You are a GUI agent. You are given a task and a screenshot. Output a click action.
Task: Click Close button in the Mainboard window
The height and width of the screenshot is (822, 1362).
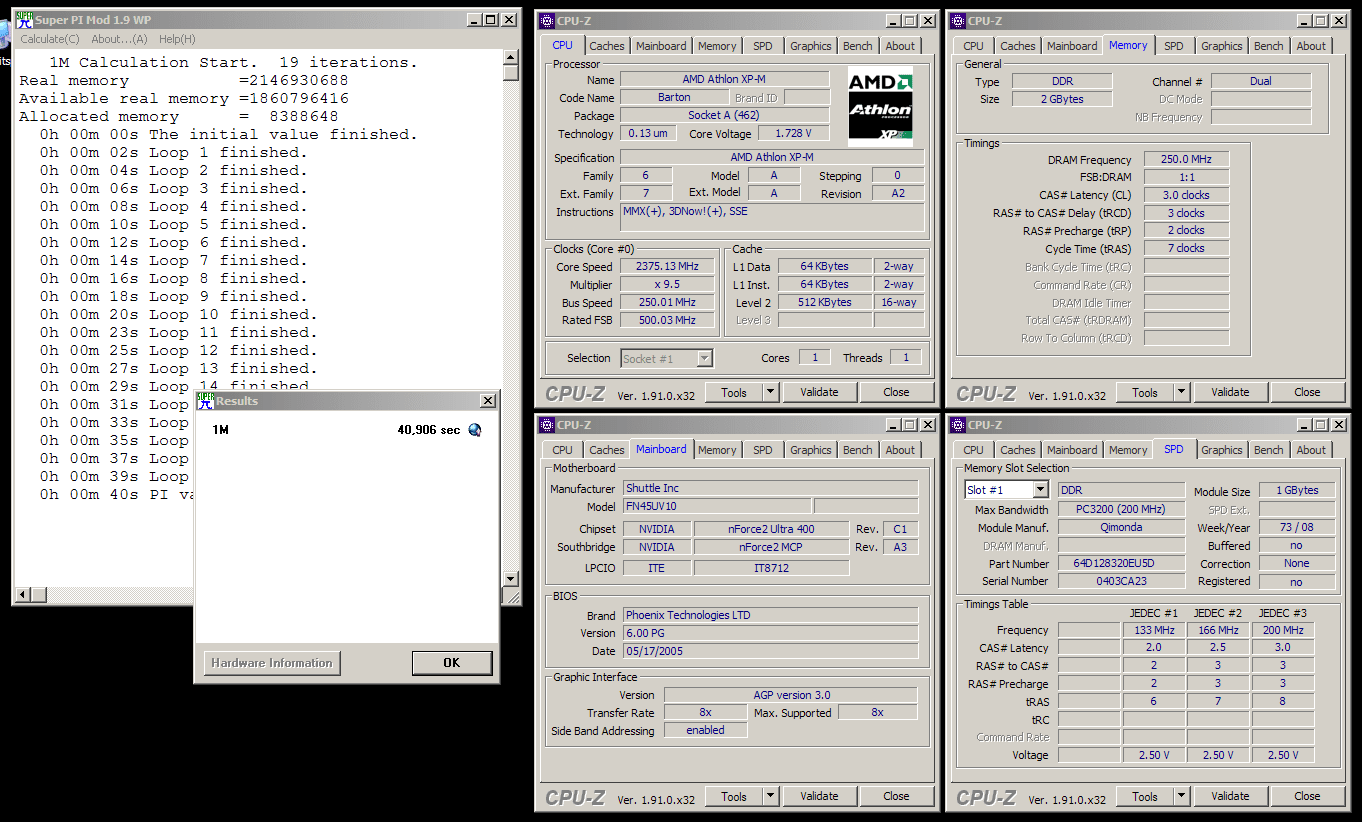[896, 796]
